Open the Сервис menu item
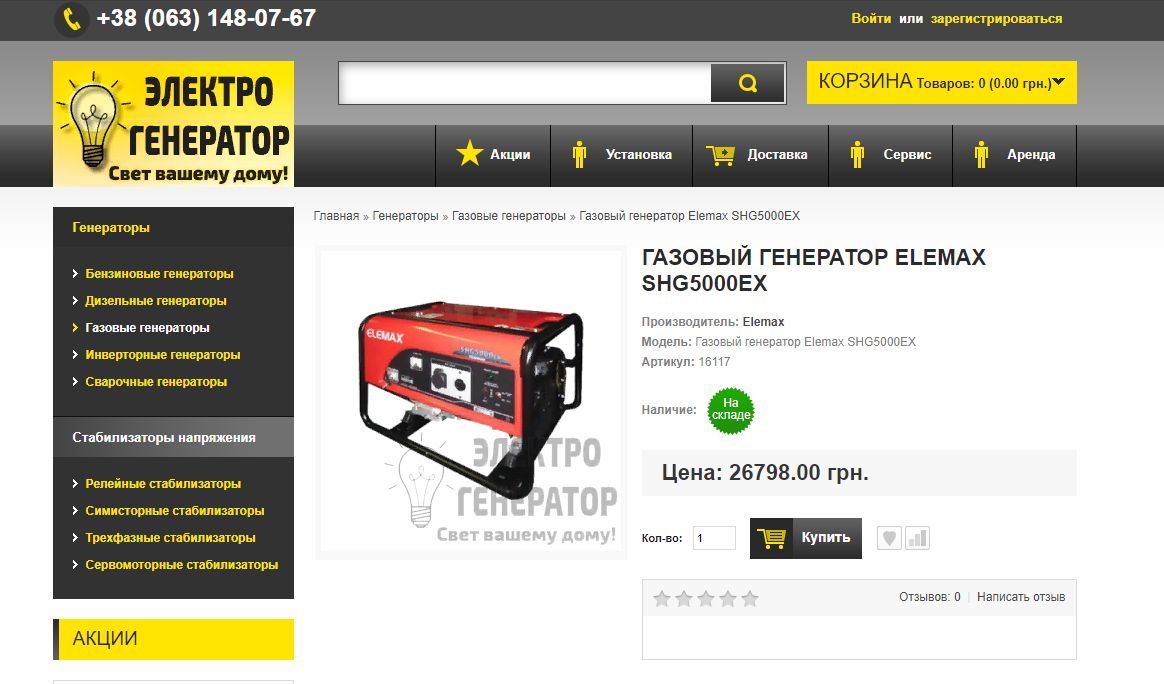Image resolution: width=1164 pixels, height=684 pixels. click(890, 154)
